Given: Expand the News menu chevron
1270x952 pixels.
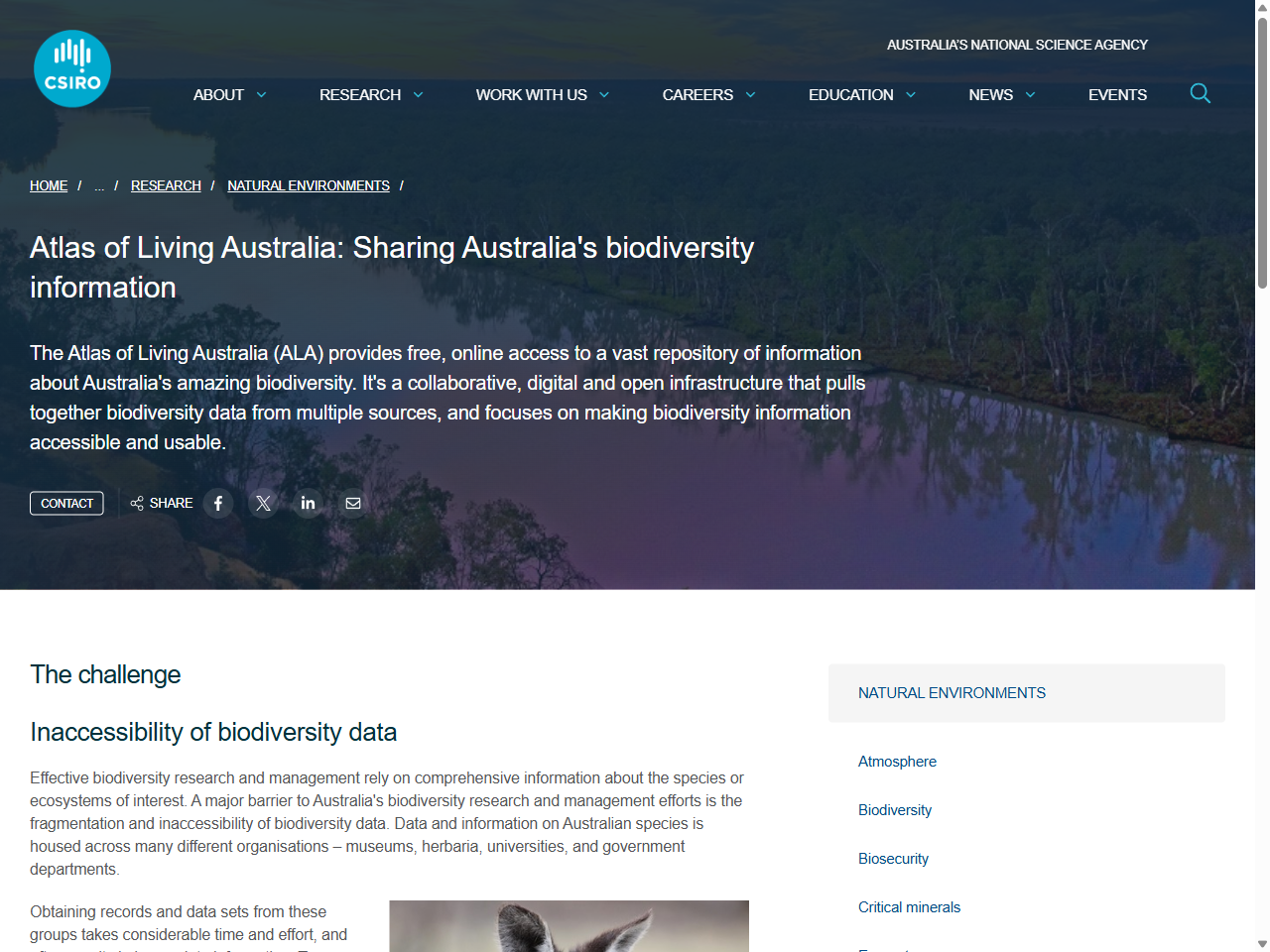Looking at the screenshot, I should coord(1031,95).
